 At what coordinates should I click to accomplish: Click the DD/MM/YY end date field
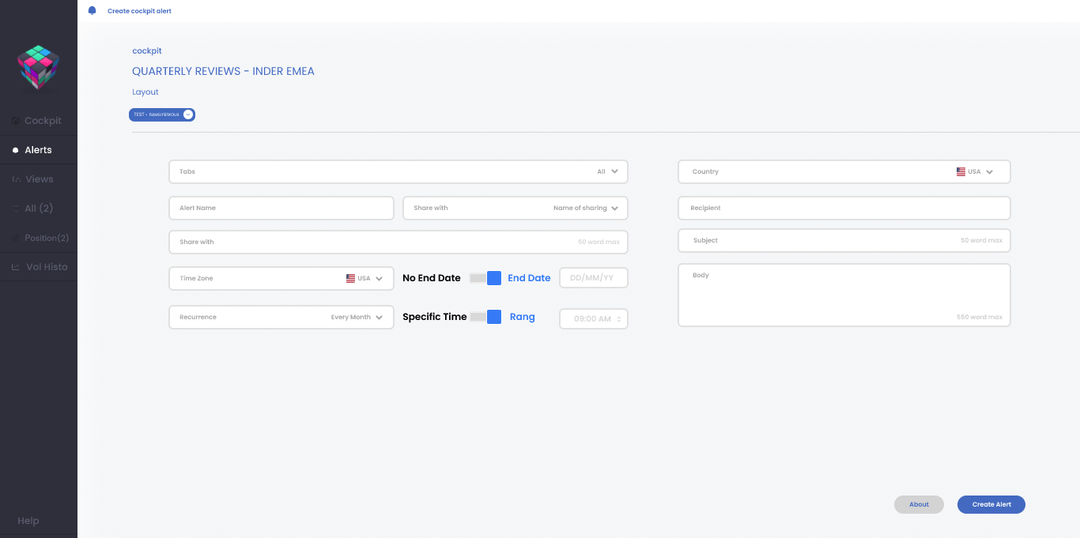594,278
